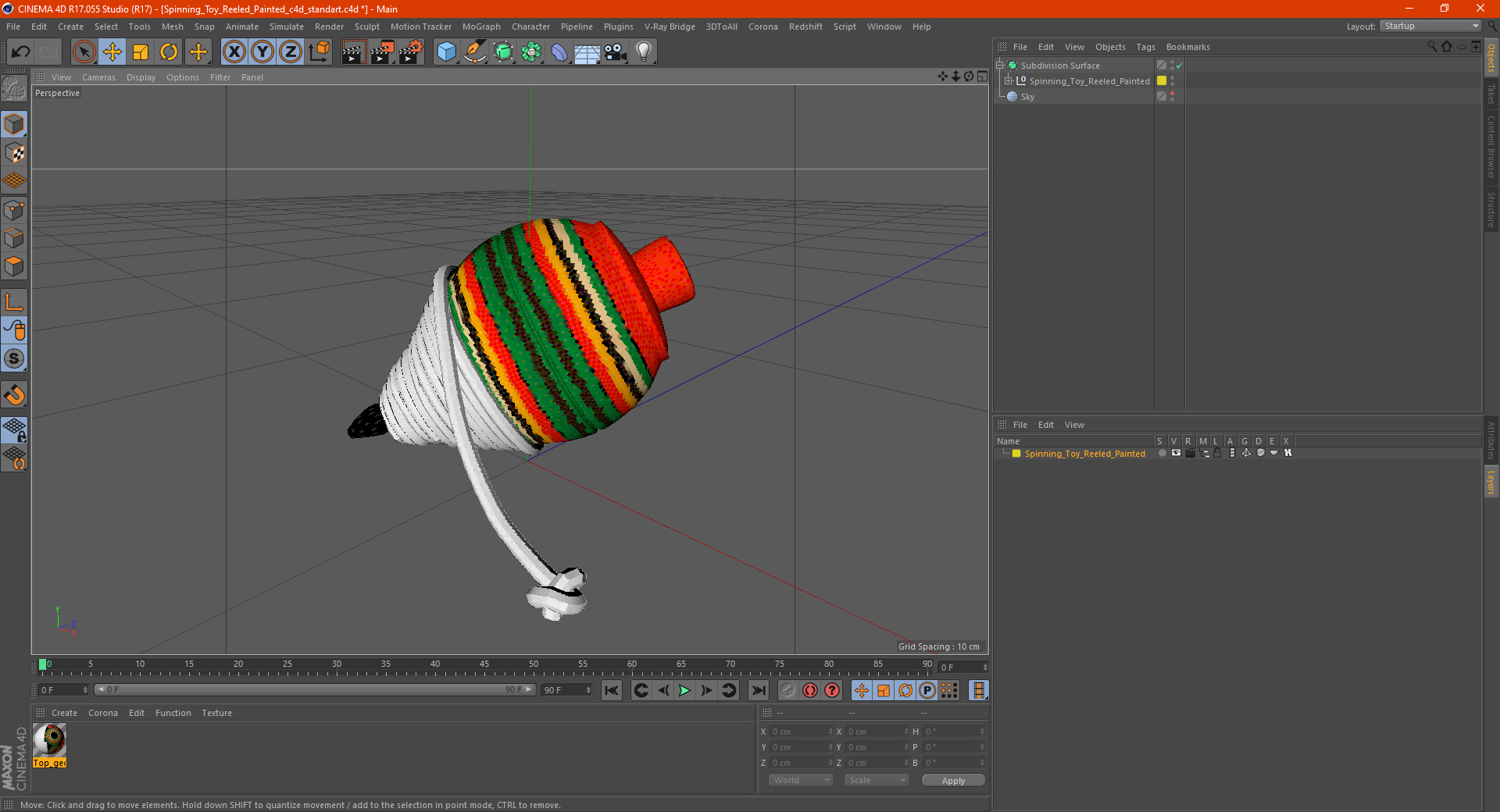Click the magnet Workplane icon in sidebar
The height and width of the screenshot is (812, 1500).
[x=14, y=395]
